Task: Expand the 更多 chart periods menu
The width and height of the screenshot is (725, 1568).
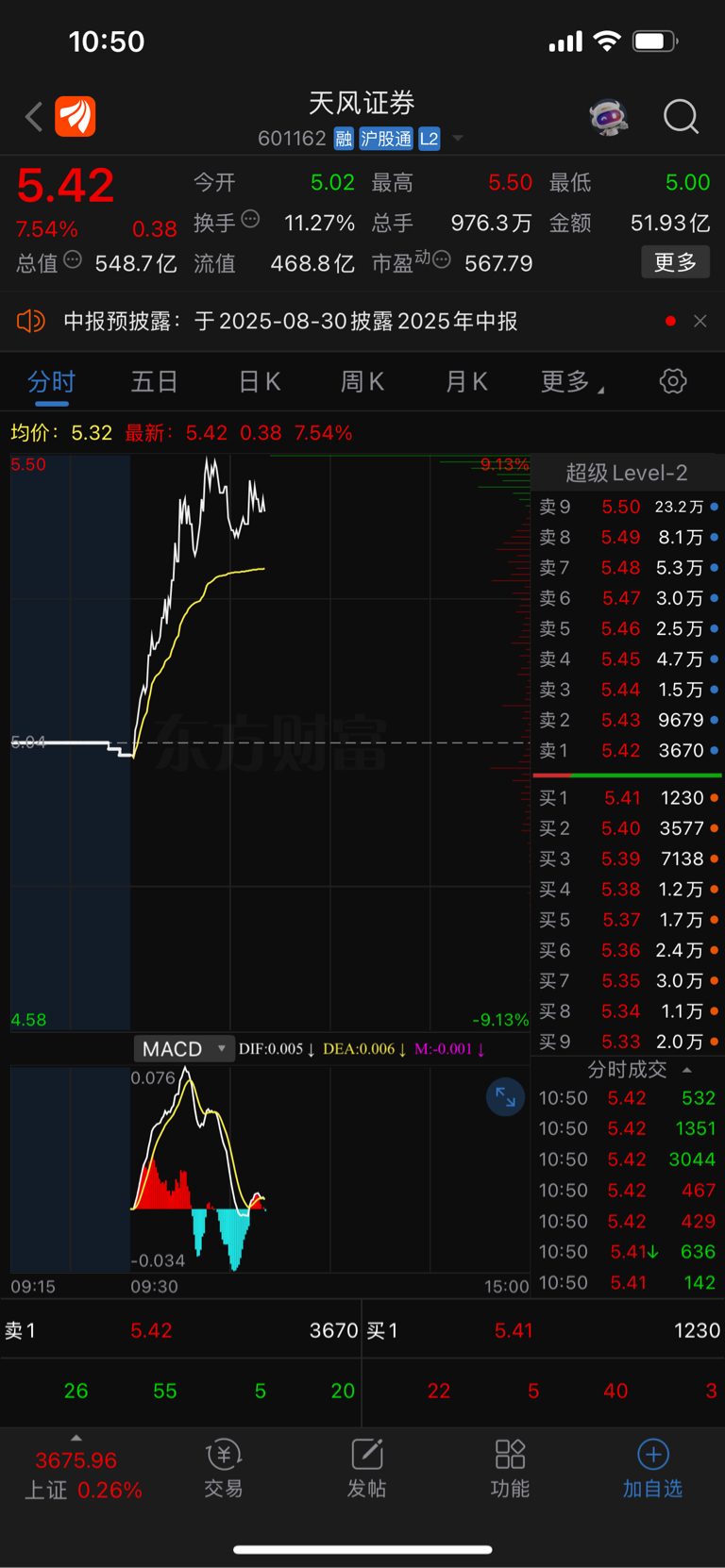Action: click(x=571, y=382)
